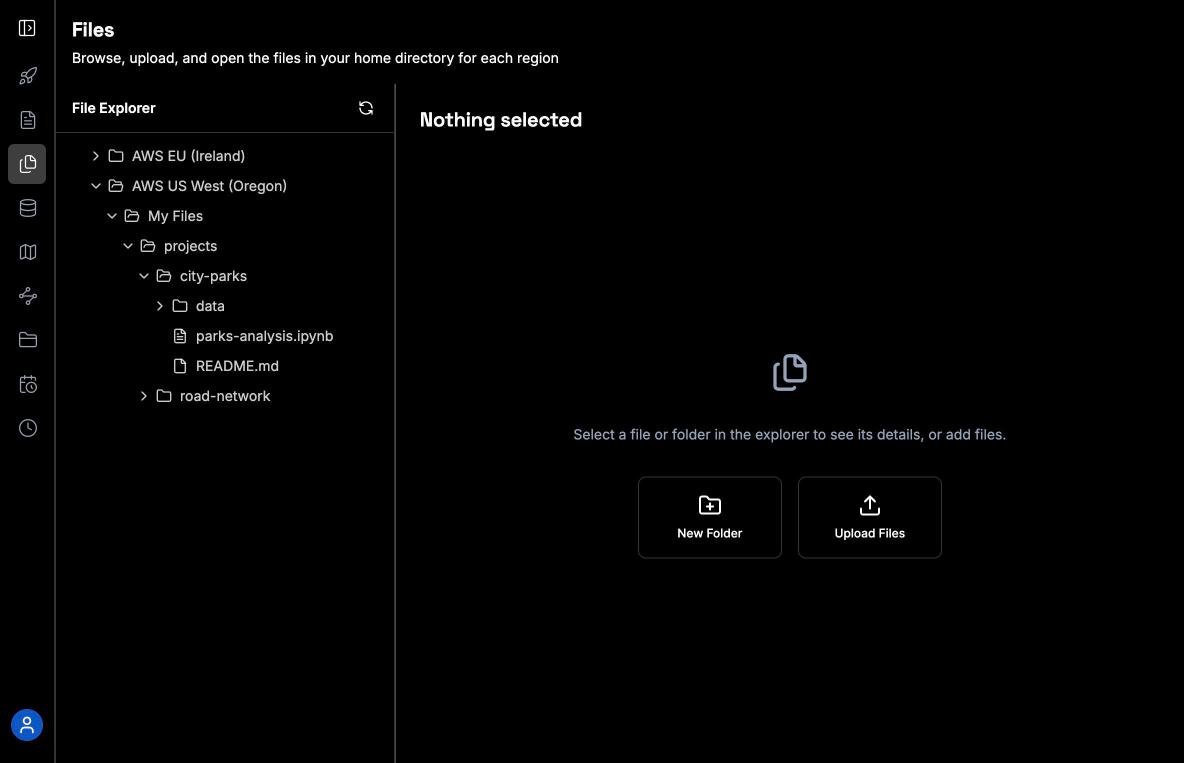Collapse the My Files chevron
Screen dimensions: 1184x763
tap(111, 216)
